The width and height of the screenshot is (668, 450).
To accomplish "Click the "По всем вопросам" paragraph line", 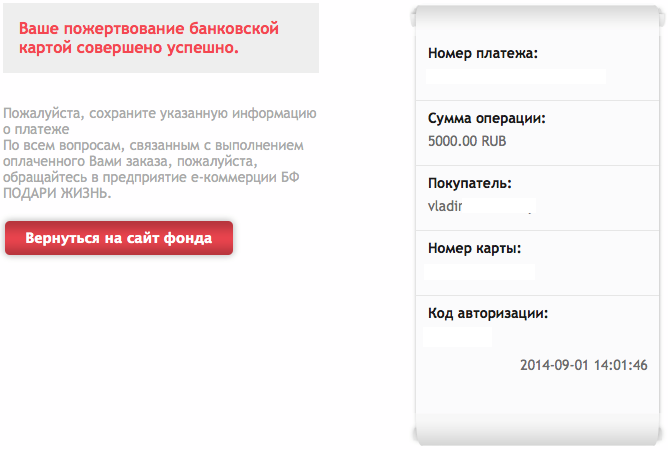I will coord(151,145).
